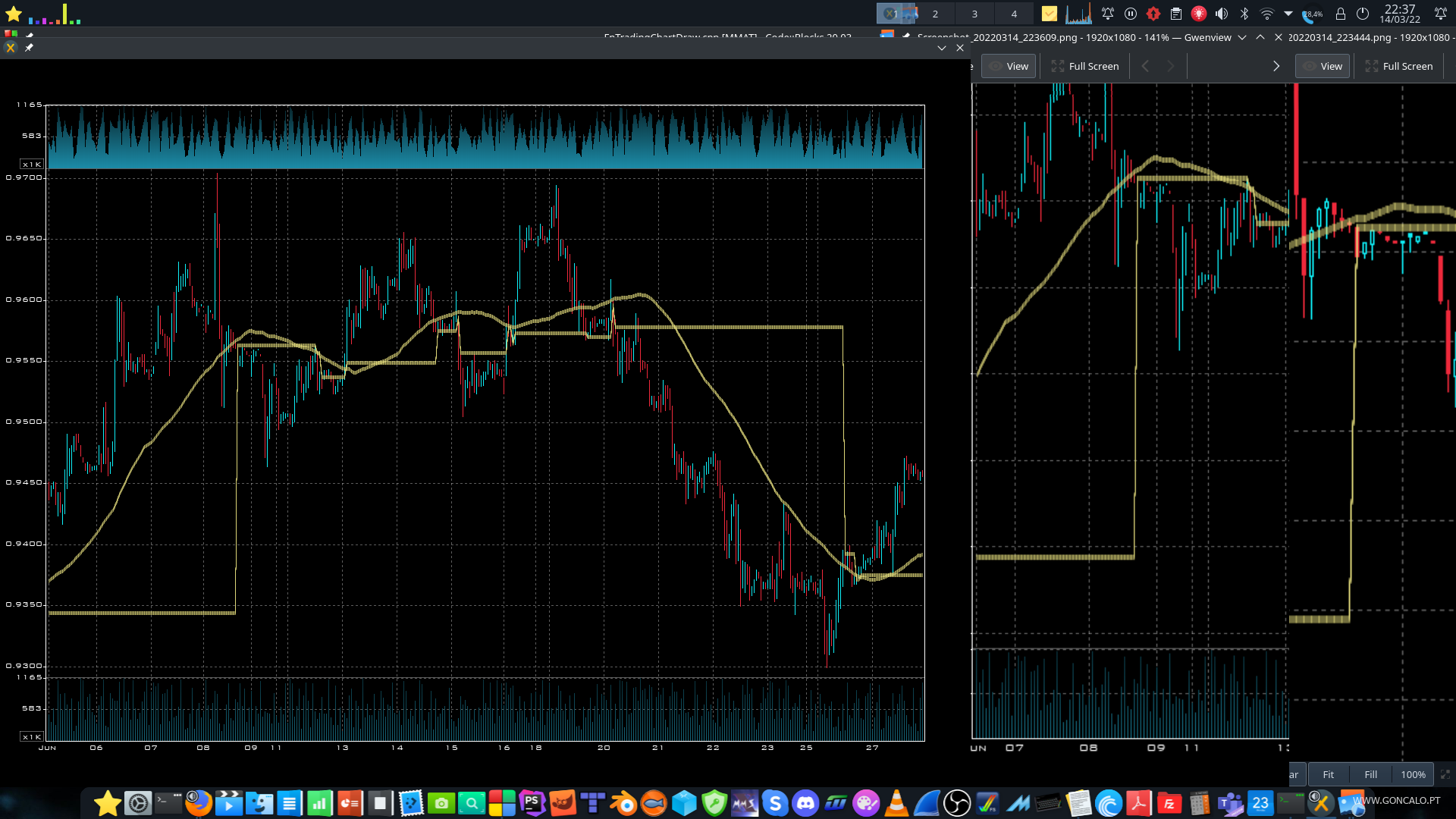This screenshot has width=1456, height=819.
Task: Open the yellow sticky note tray widget
Action: tap(1050, 14)
